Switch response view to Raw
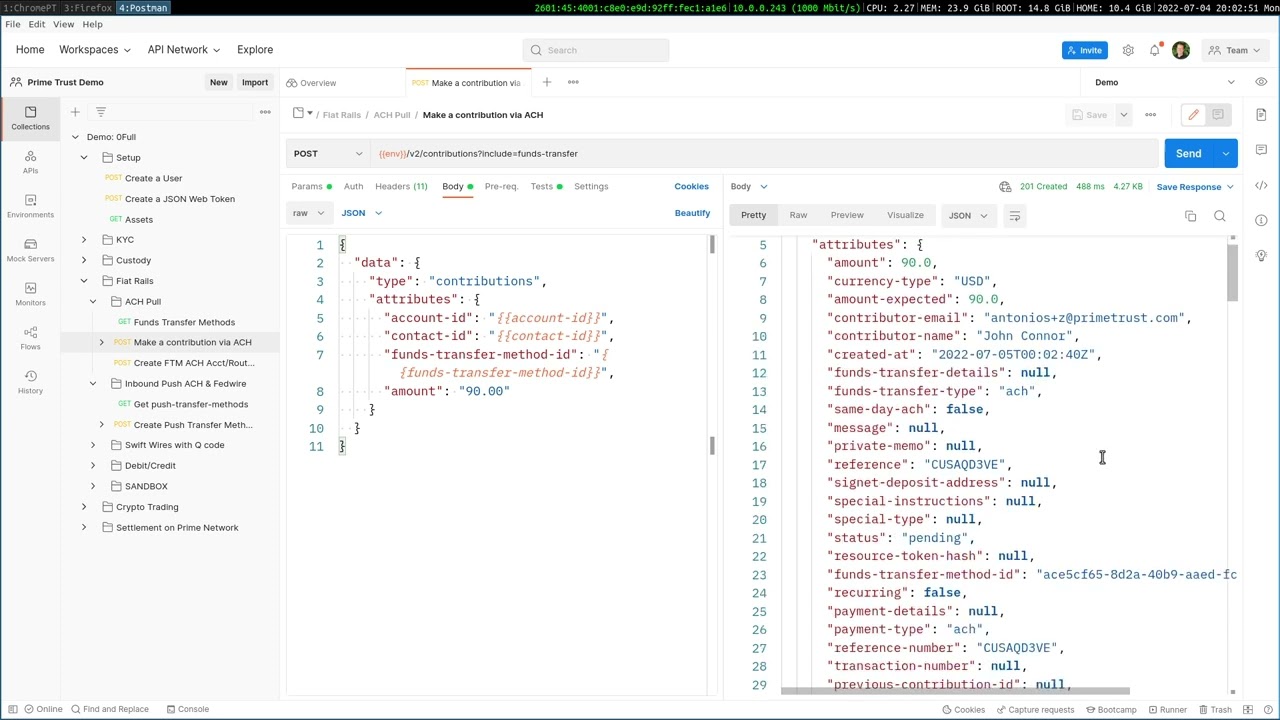Image resolution: width=1280 pixels, height=720 pixels. coord(798,216)
